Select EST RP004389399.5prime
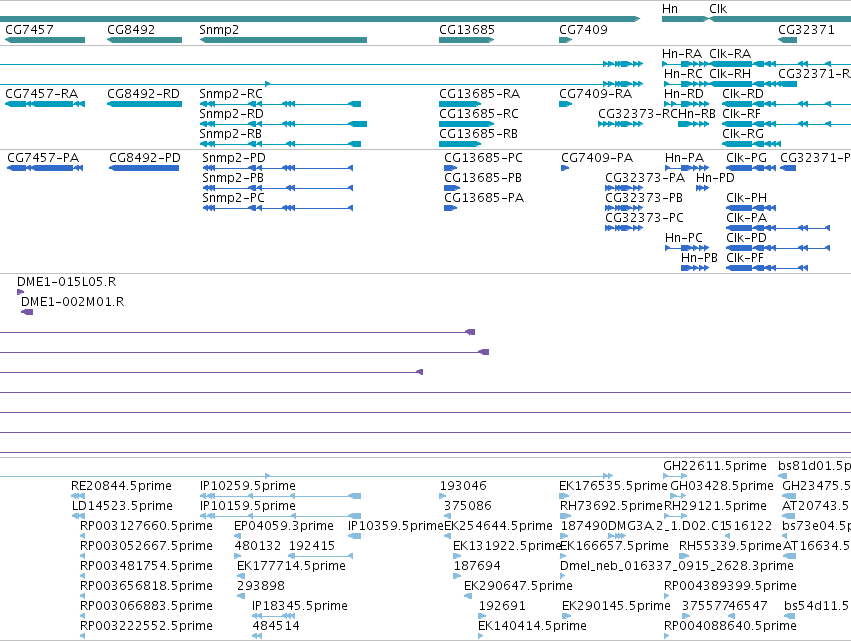Image resolution: width=851 pixels, height=641 pixels. [x=731, y=586]
